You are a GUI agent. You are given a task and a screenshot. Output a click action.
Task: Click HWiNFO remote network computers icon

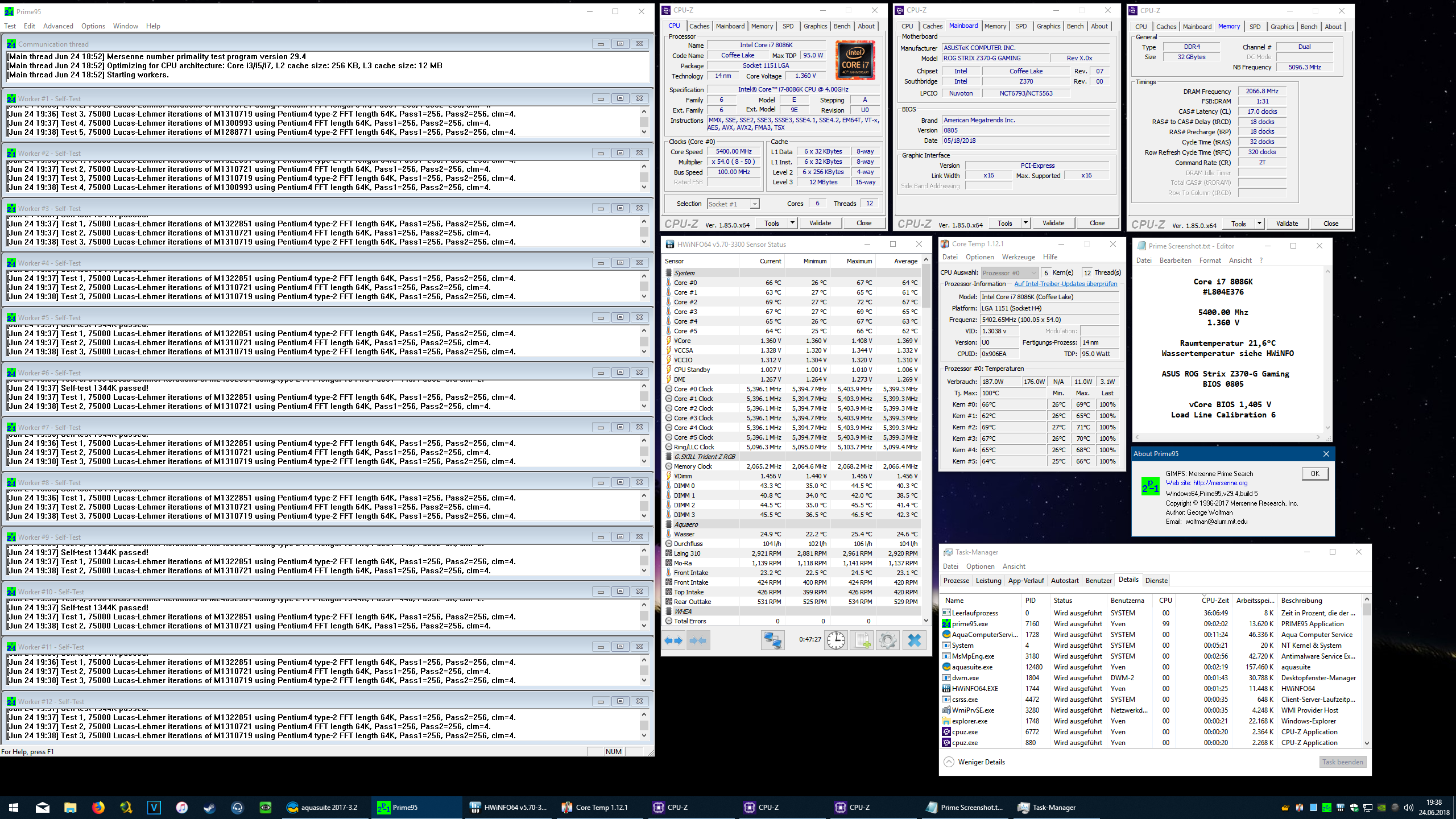tap(772, 640)
